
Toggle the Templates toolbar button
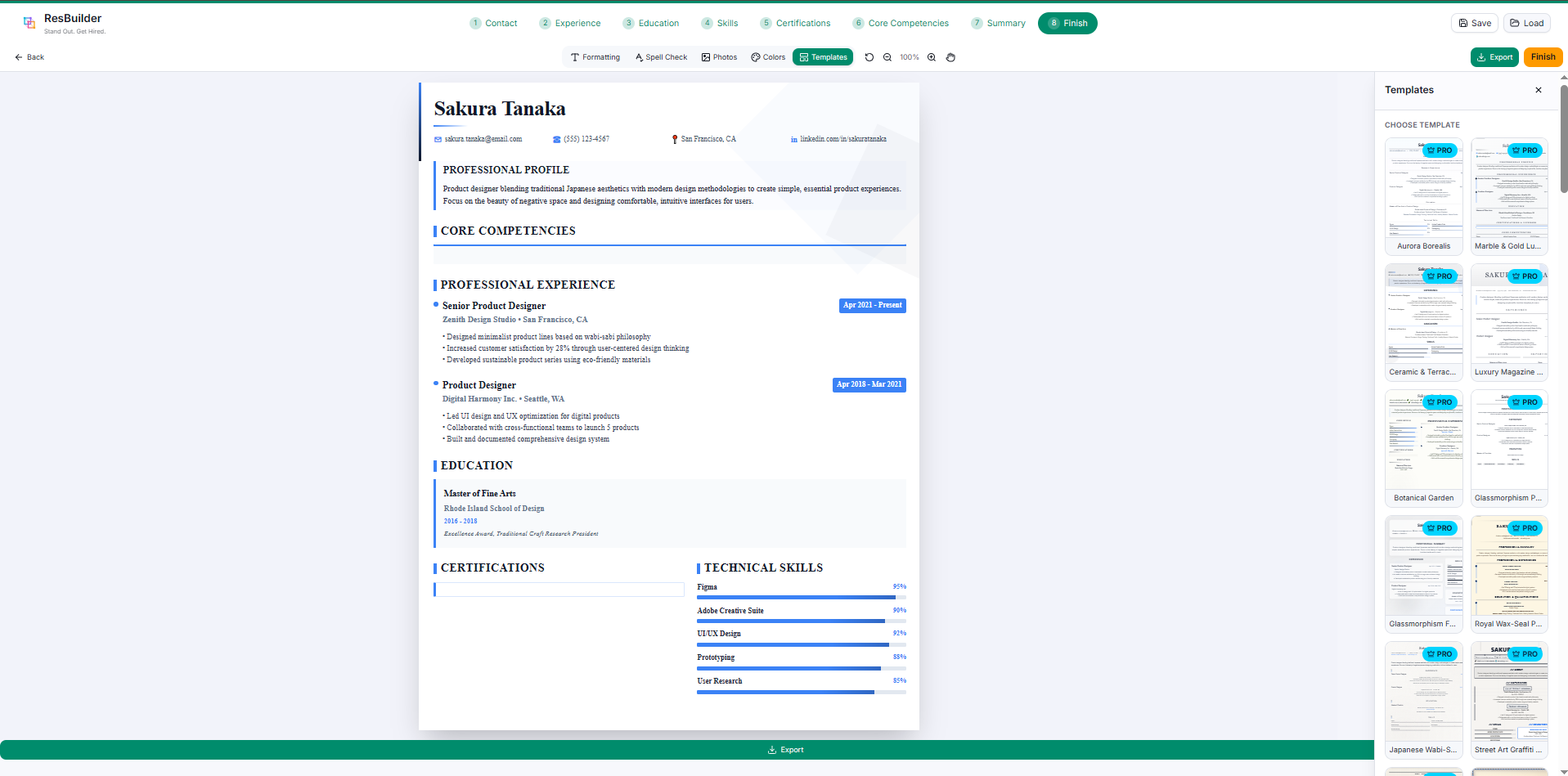click(823, 57)
